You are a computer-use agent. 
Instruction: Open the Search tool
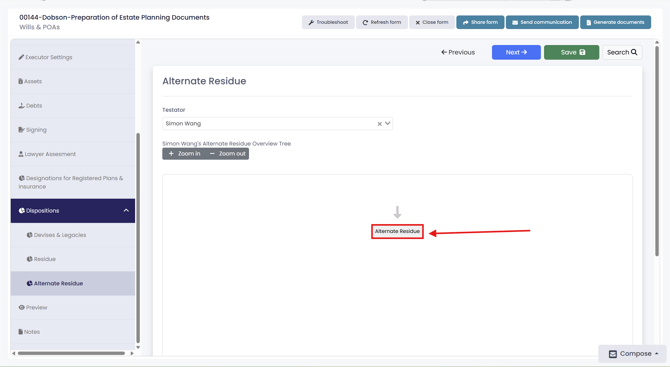pos(622,52)
